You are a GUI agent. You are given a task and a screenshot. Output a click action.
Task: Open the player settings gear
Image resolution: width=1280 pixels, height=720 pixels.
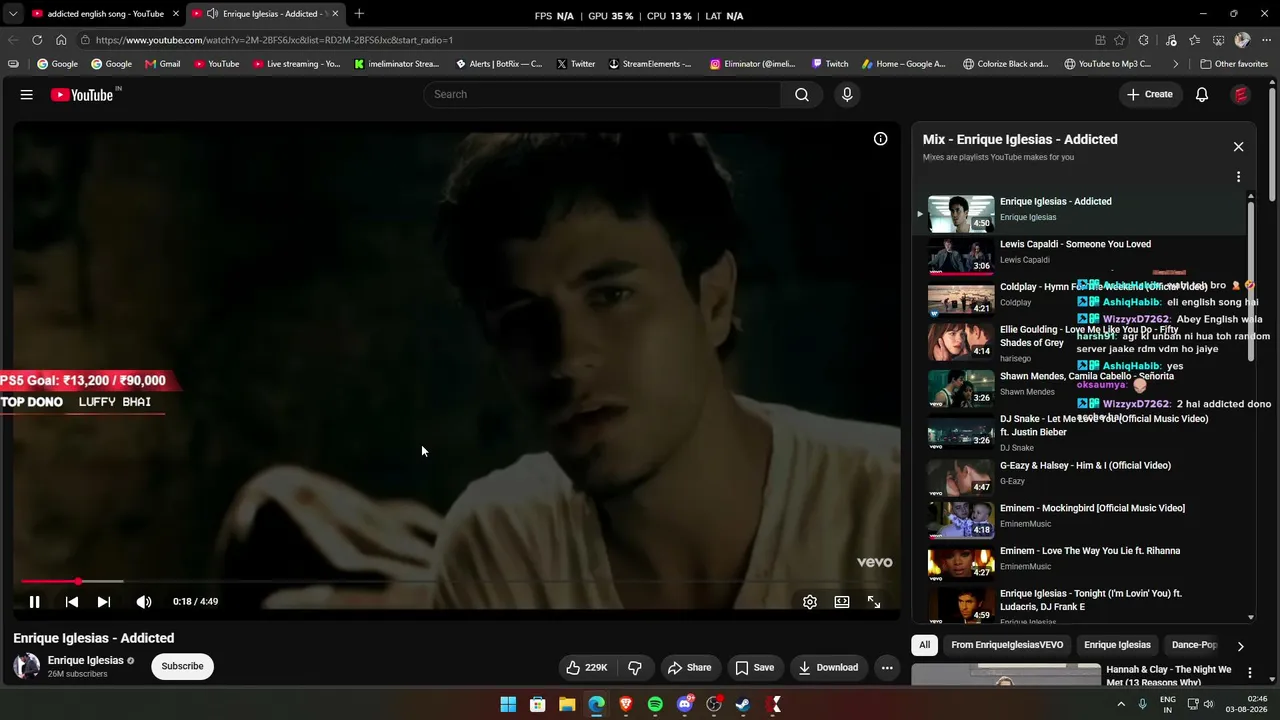[810, 601]
